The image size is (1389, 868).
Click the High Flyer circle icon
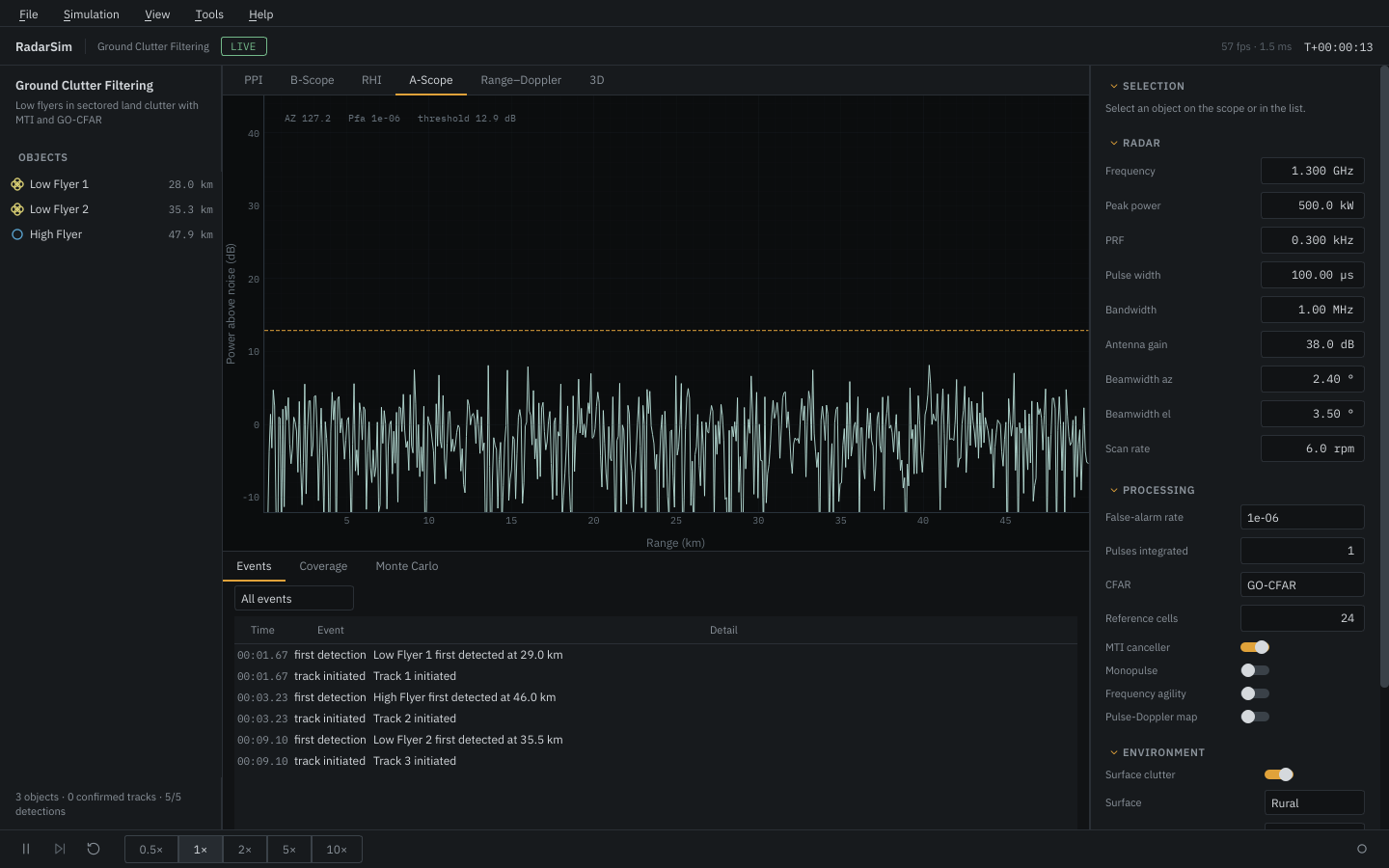[x=17, y=234]
